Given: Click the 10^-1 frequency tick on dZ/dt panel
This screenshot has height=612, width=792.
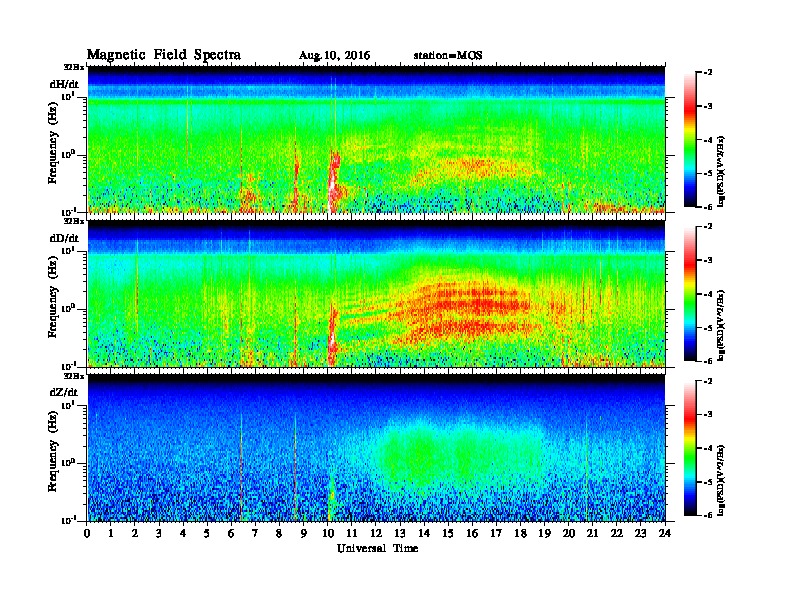Looking at the screenshot, I should 69,520.
